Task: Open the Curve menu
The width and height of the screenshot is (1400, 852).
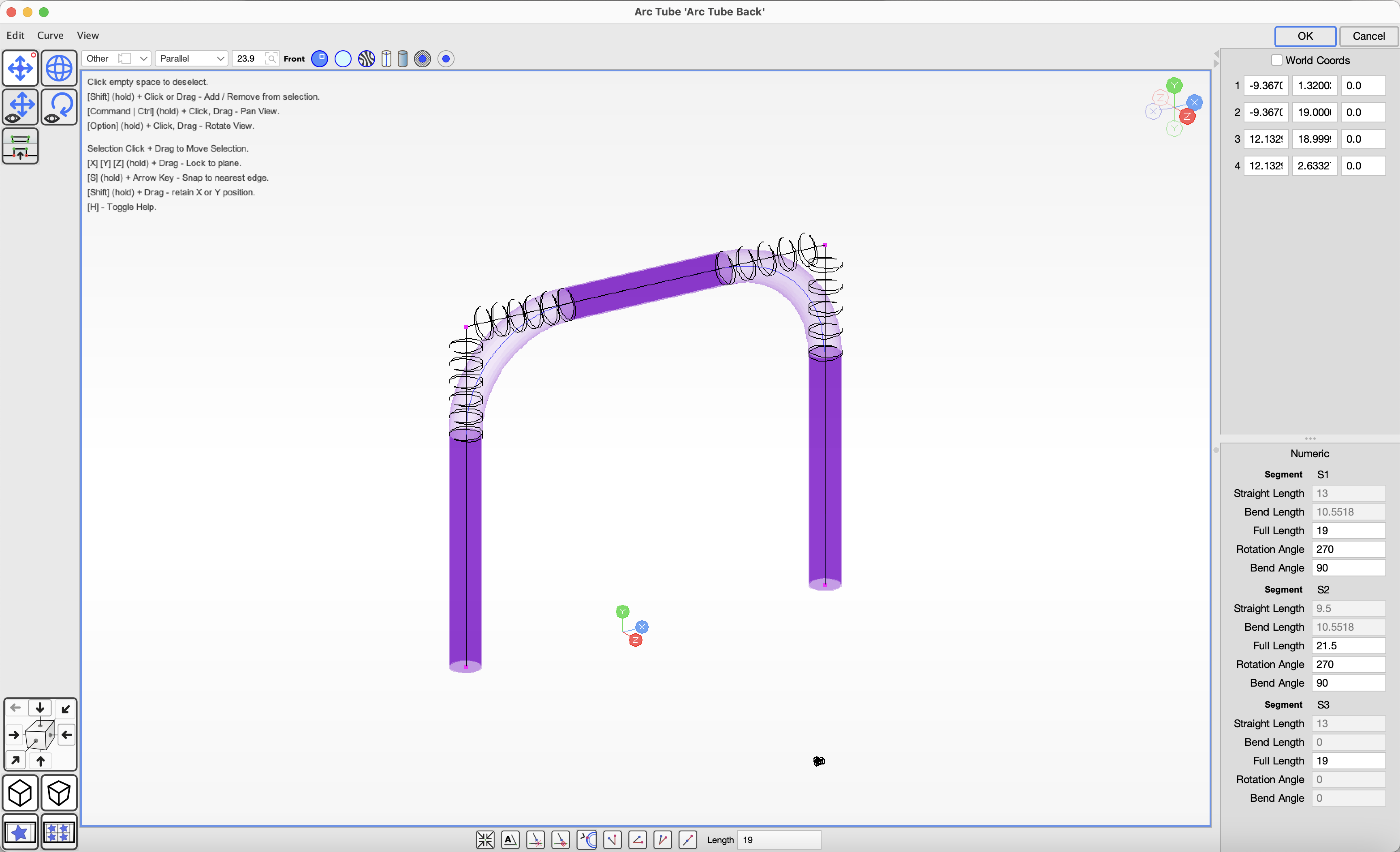Action: pos(50,35)
